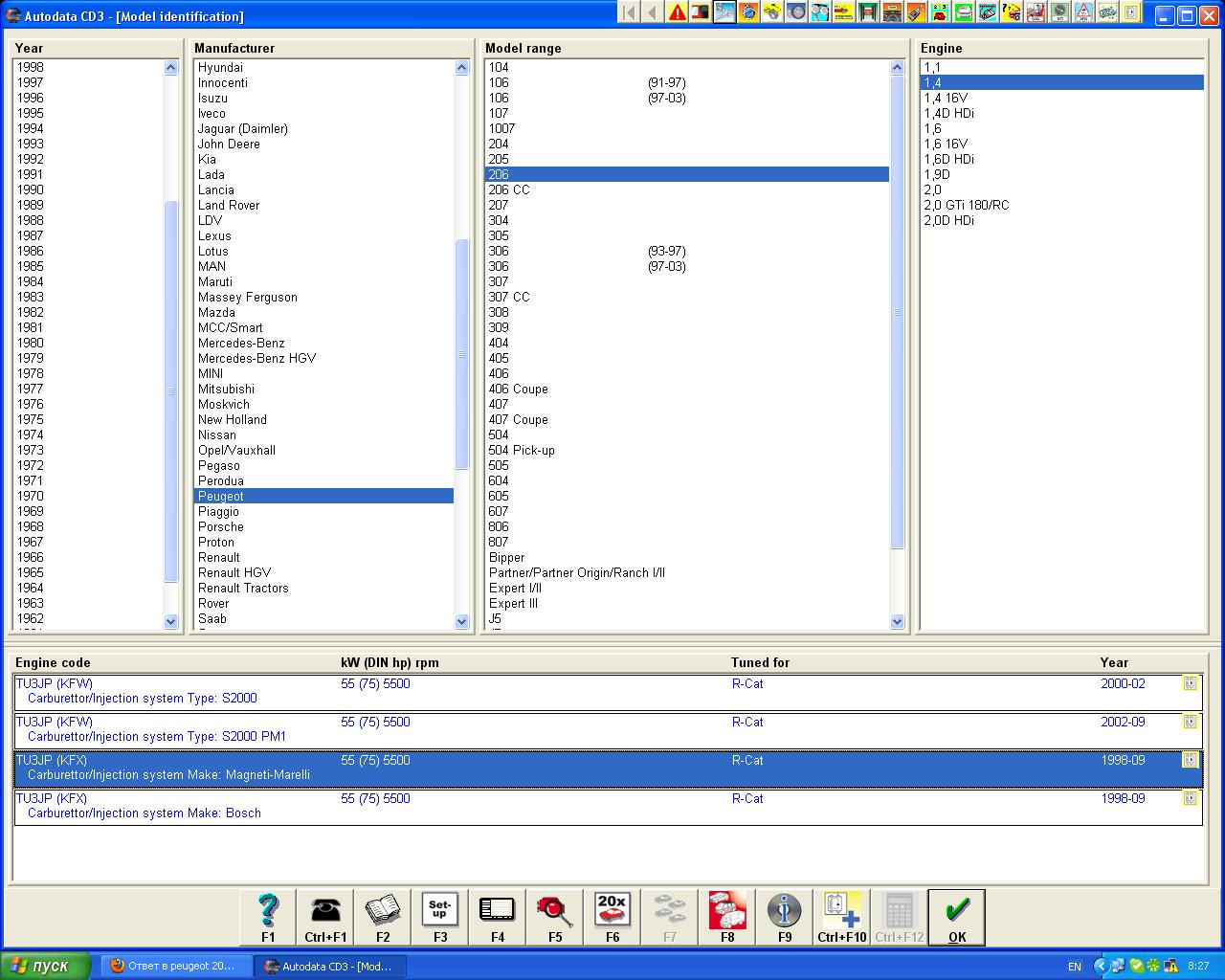Screen dimensions: 1225x980
Task: Select model 504 Pick-up
Action: 687,450
